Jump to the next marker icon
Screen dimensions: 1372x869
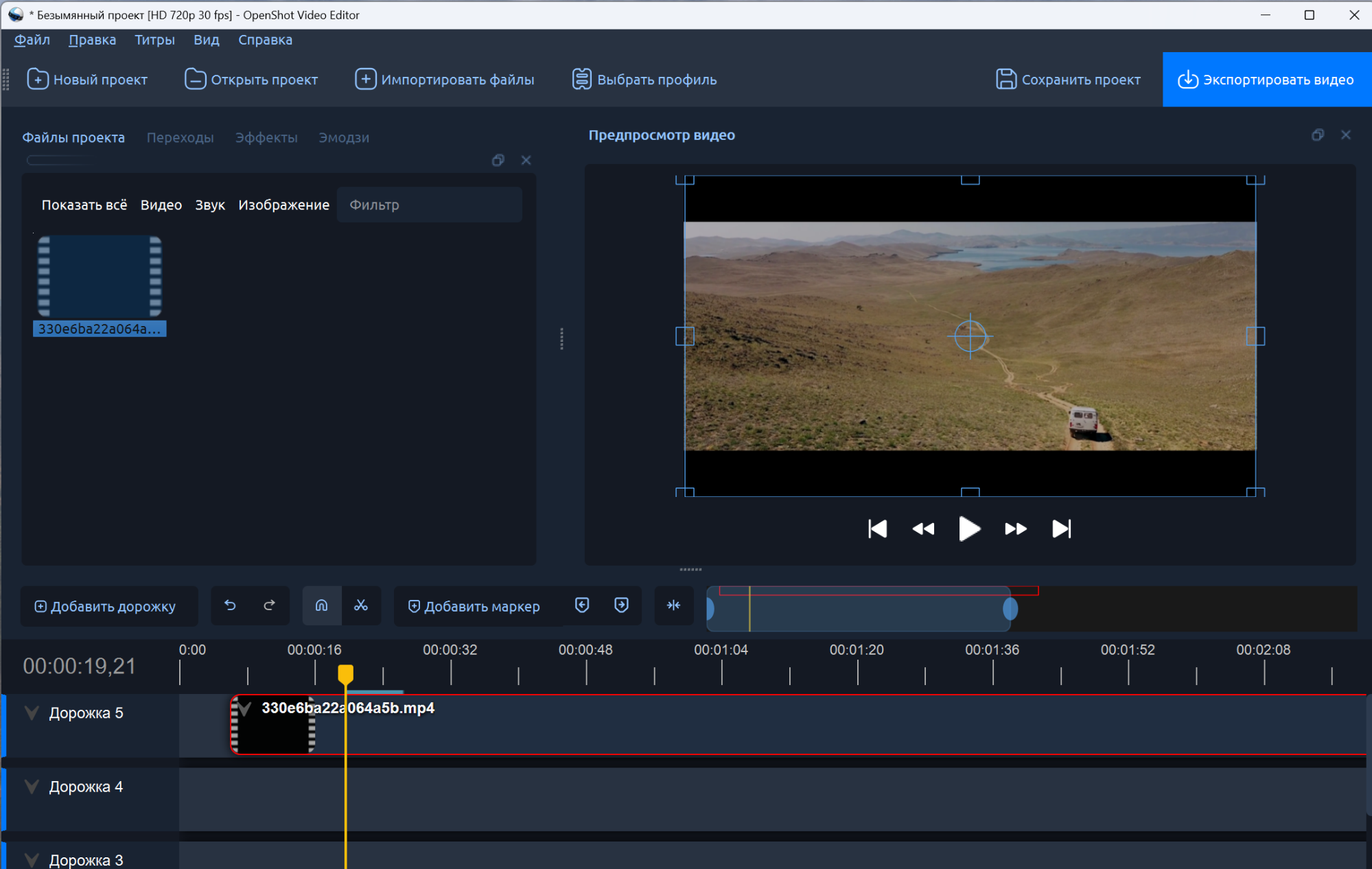tap(621, 605)
